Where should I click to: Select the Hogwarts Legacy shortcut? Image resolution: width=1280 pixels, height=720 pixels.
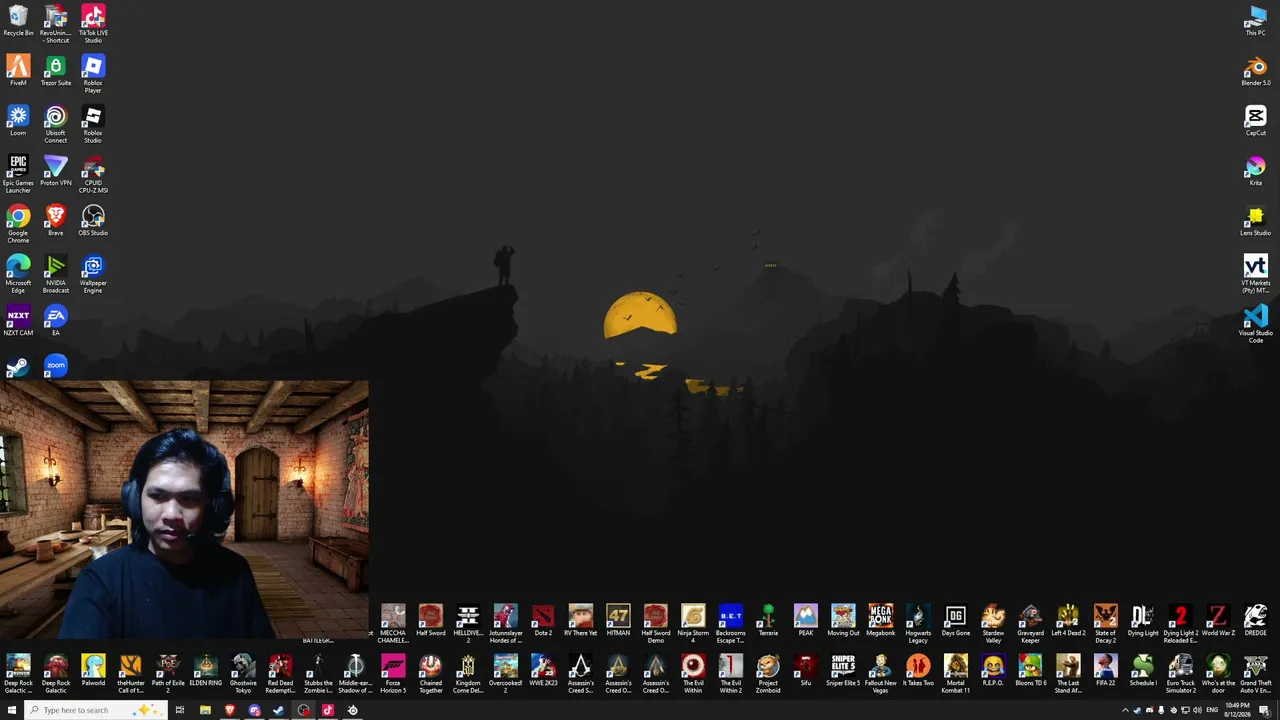click(918, 624)
